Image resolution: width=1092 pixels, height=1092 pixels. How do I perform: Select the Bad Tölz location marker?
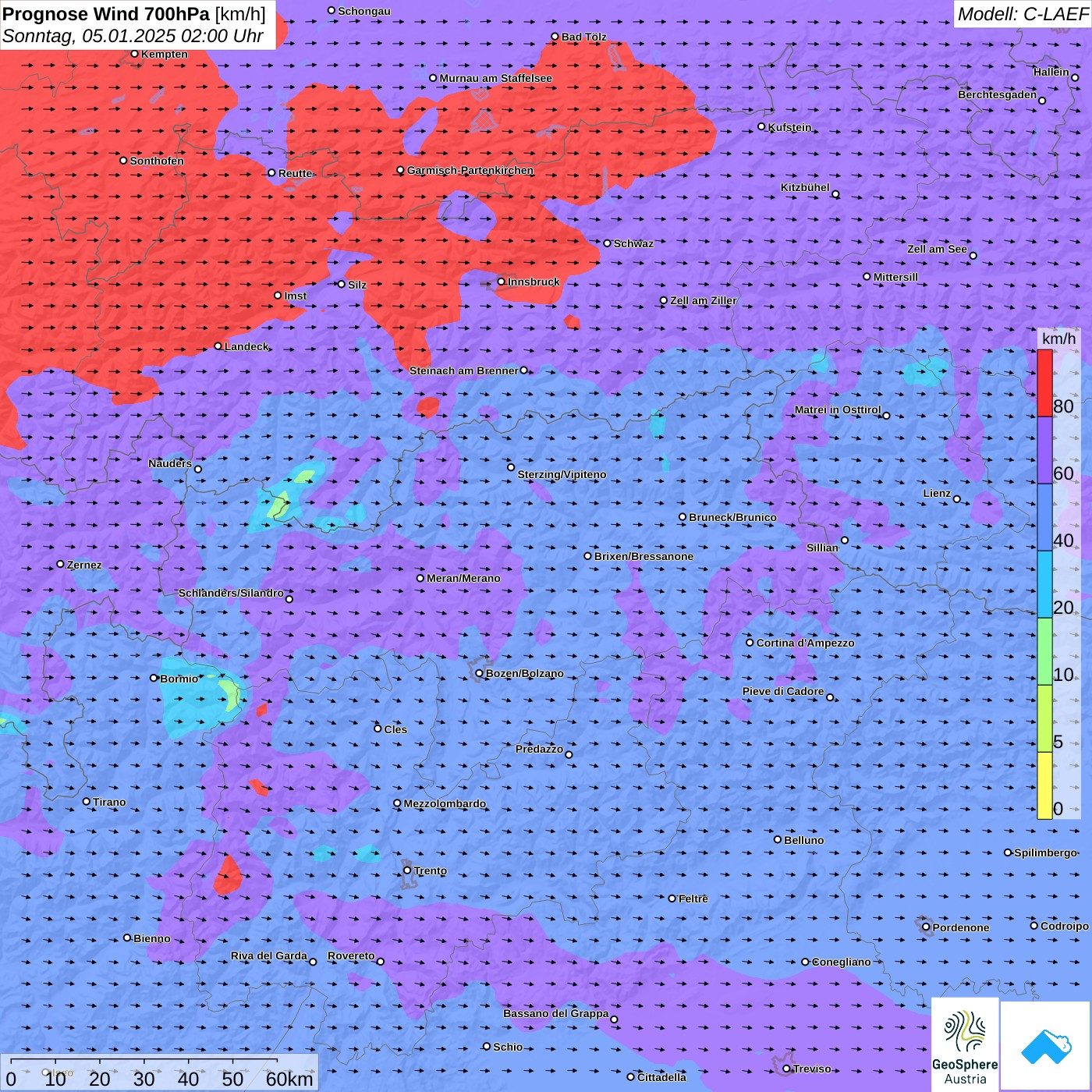tap(555, 37)
